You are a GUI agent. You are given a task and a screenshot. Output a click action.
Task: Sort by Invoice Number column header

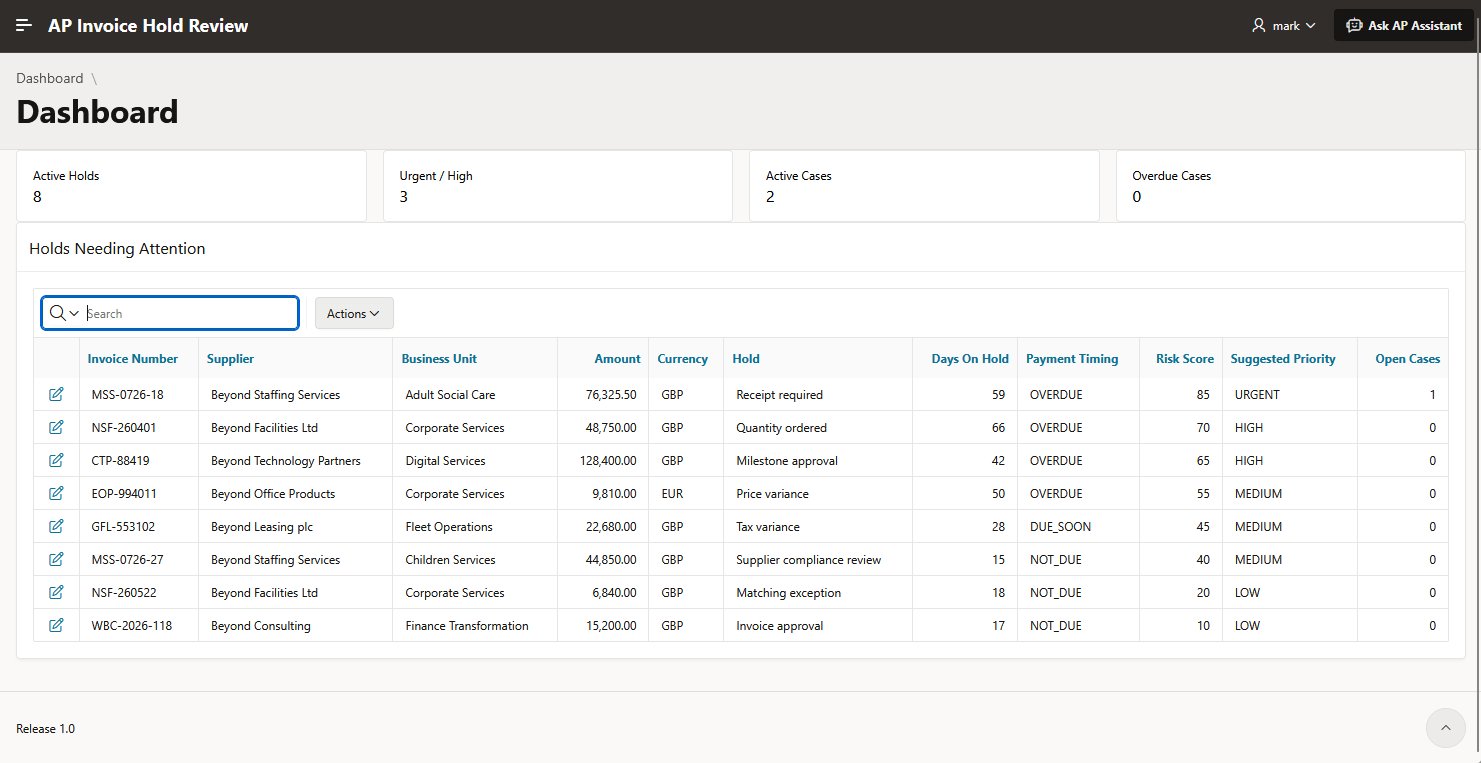click(133, 359)
